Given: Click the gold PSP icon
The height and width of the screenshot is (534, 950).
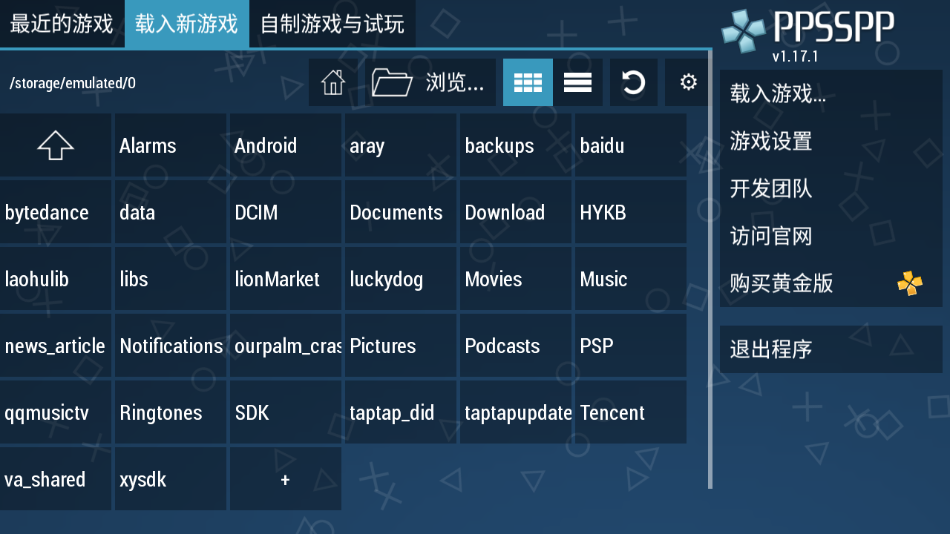Looking at the screenshot, I should pos(909,284).
